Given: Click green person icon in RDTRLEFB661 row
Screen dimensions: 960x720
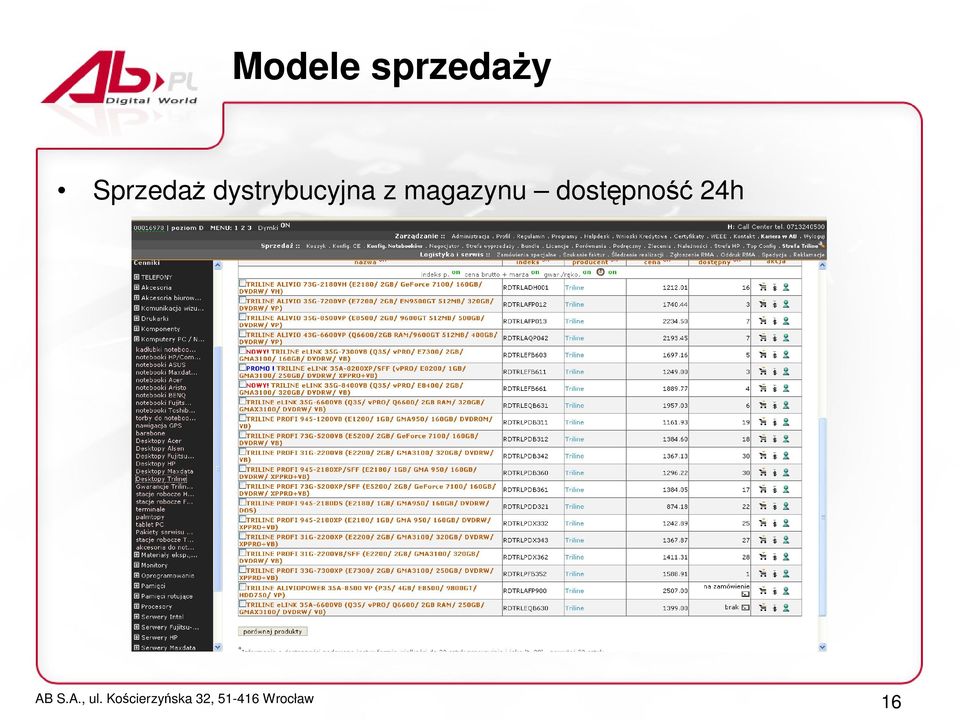Looking at the screenshot, I should point(786,388).
